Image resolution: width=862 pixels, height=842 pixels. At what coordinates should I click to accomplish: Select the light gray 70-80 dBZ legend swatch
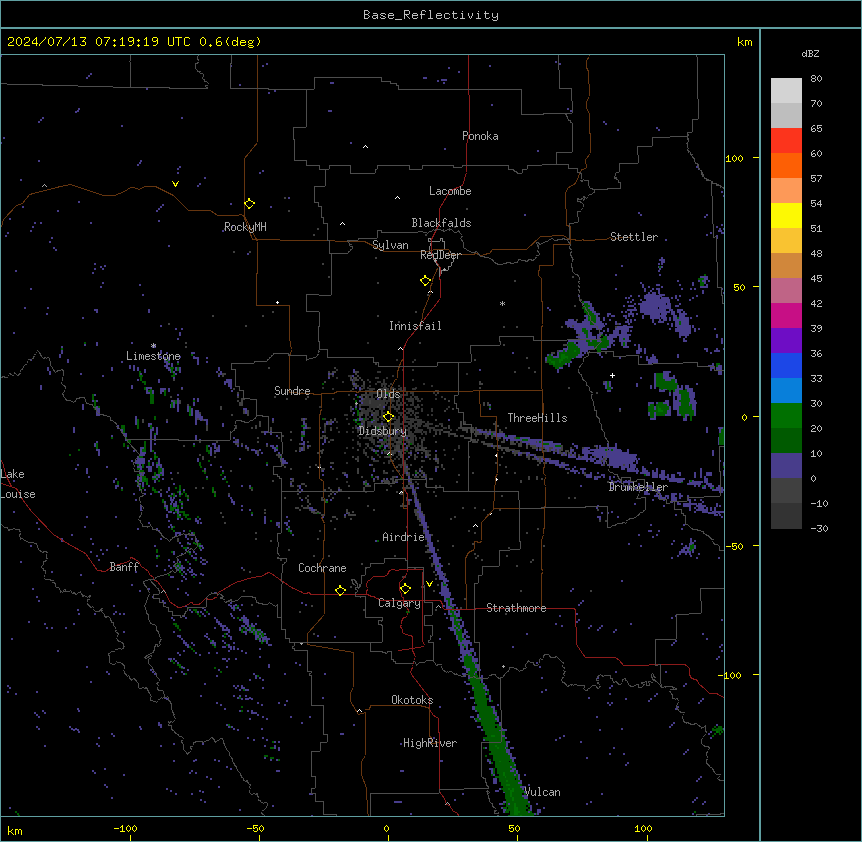click(786, 91)
